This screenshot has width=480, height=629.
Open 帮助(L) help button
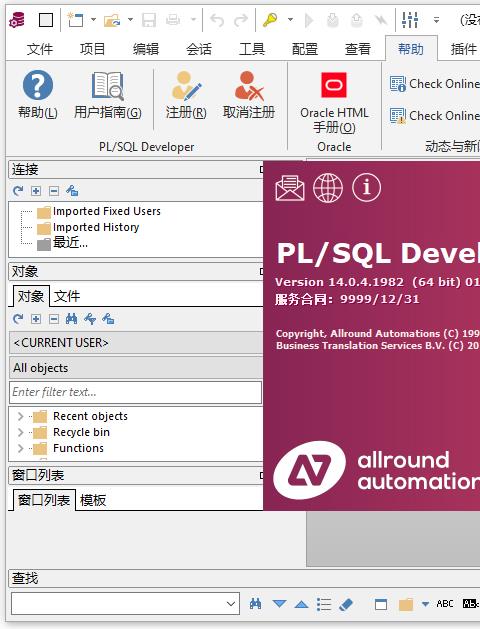(38, 95)
